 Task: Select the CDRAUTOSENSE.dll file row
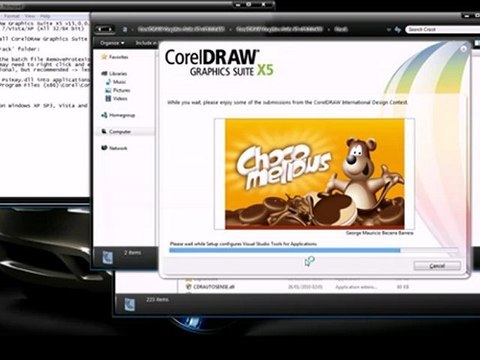(x=297, y=287)
